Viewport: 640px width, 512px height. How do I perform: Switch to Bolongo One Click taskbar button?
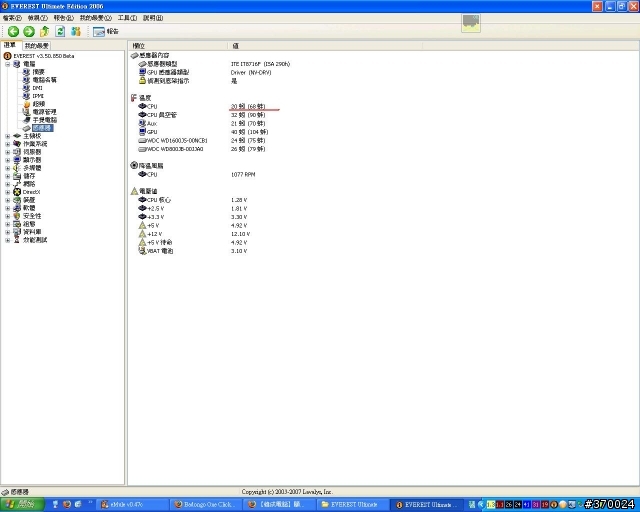(x=205, y=505)
